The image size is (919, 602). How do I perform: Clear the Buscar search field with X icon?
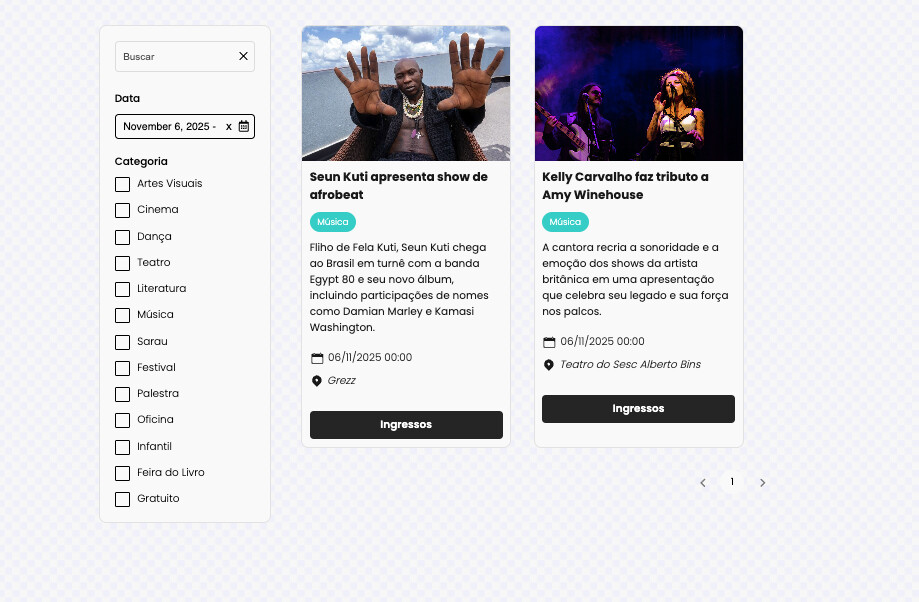pyautogui.click(x=243, y=56)
